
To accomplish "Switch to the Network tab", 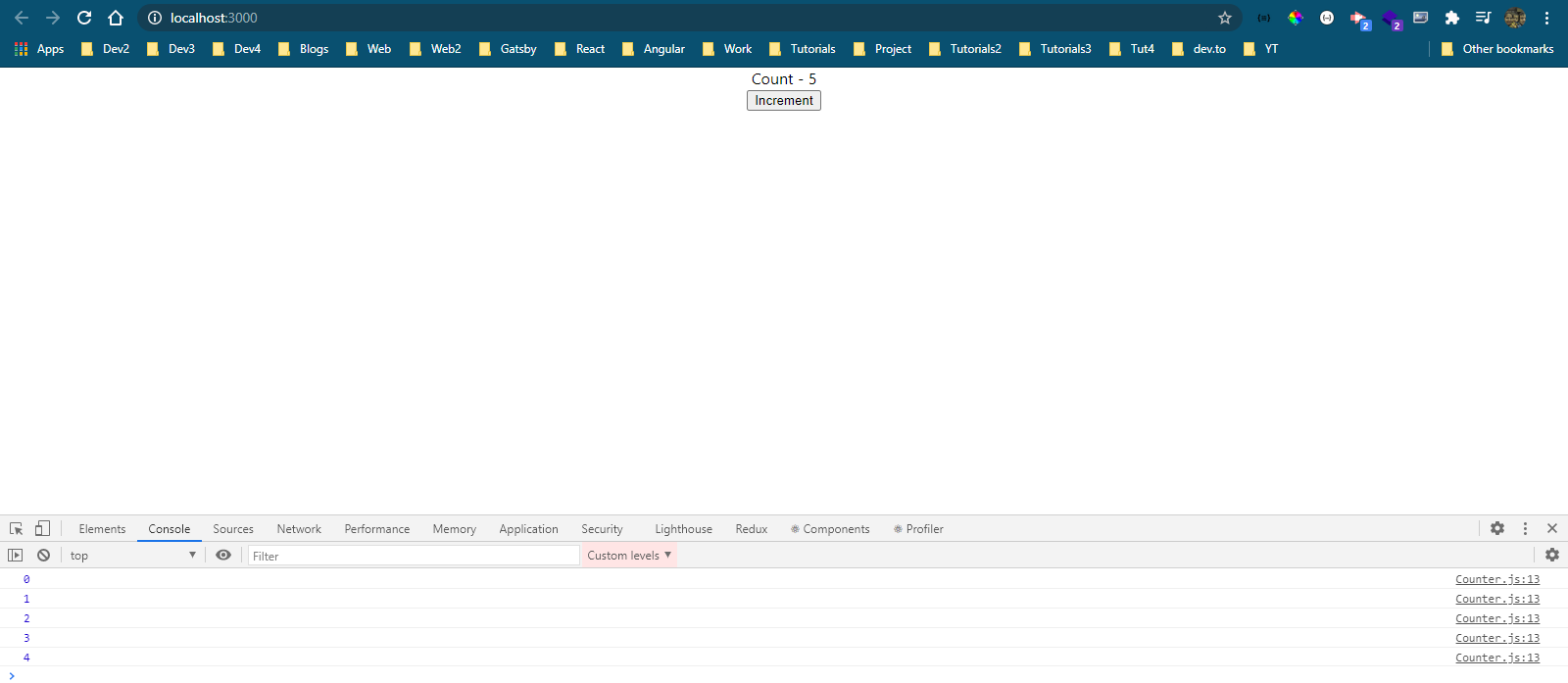I will [x=299, y=529].
